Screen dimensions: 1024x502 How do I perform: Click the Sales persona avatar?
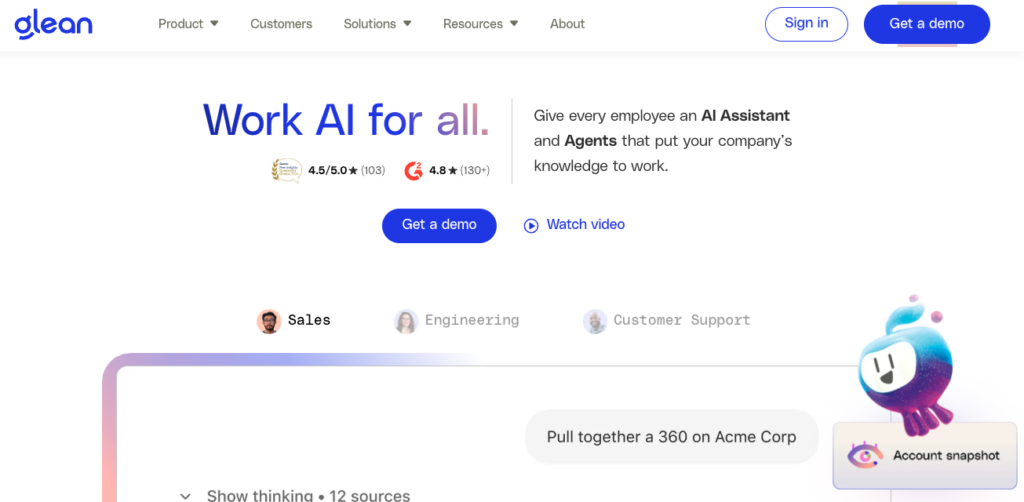pos(268,321)
